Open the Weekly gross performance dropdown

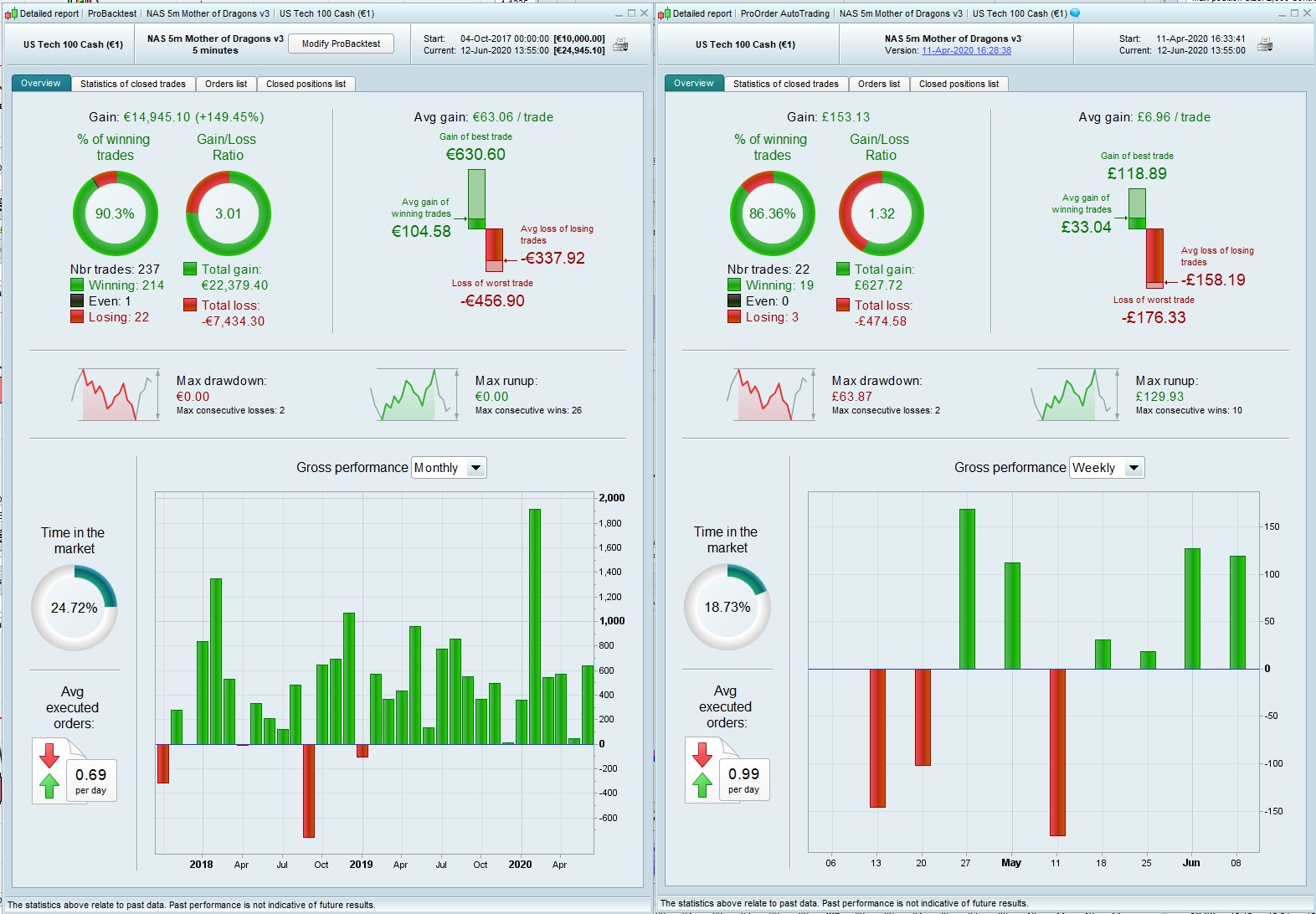pos(1107,468)
